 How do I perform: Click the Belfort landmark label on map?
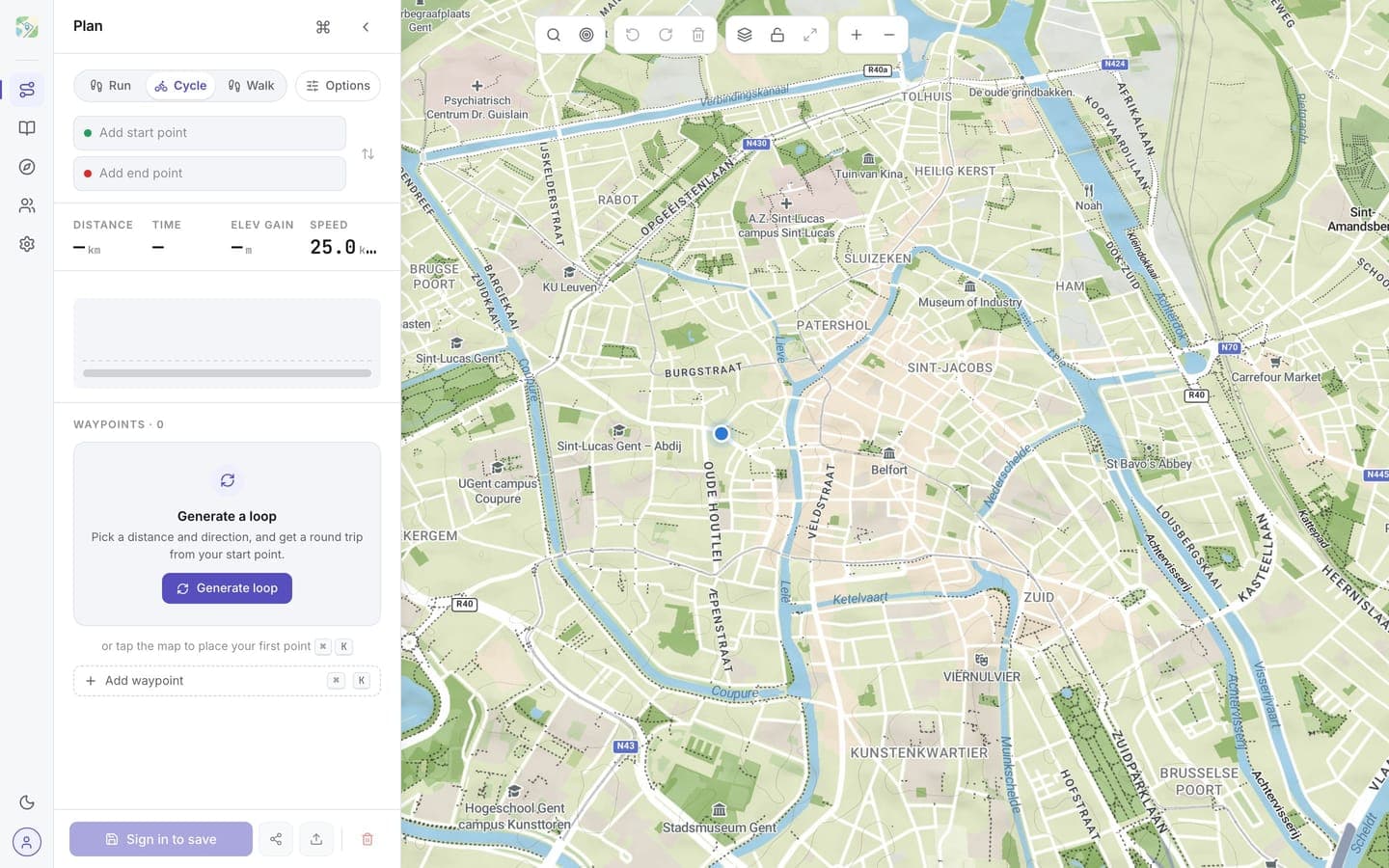(889, 470)
